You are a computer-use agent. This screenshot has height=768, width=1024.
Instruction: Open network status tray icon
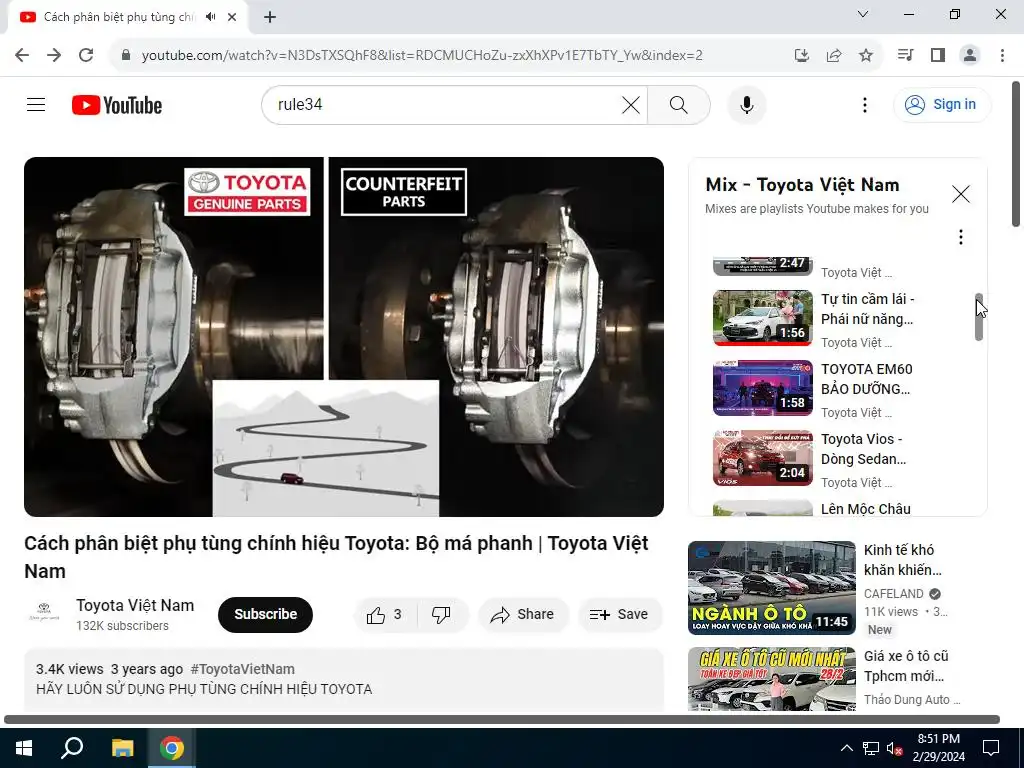tap(871, 748)
